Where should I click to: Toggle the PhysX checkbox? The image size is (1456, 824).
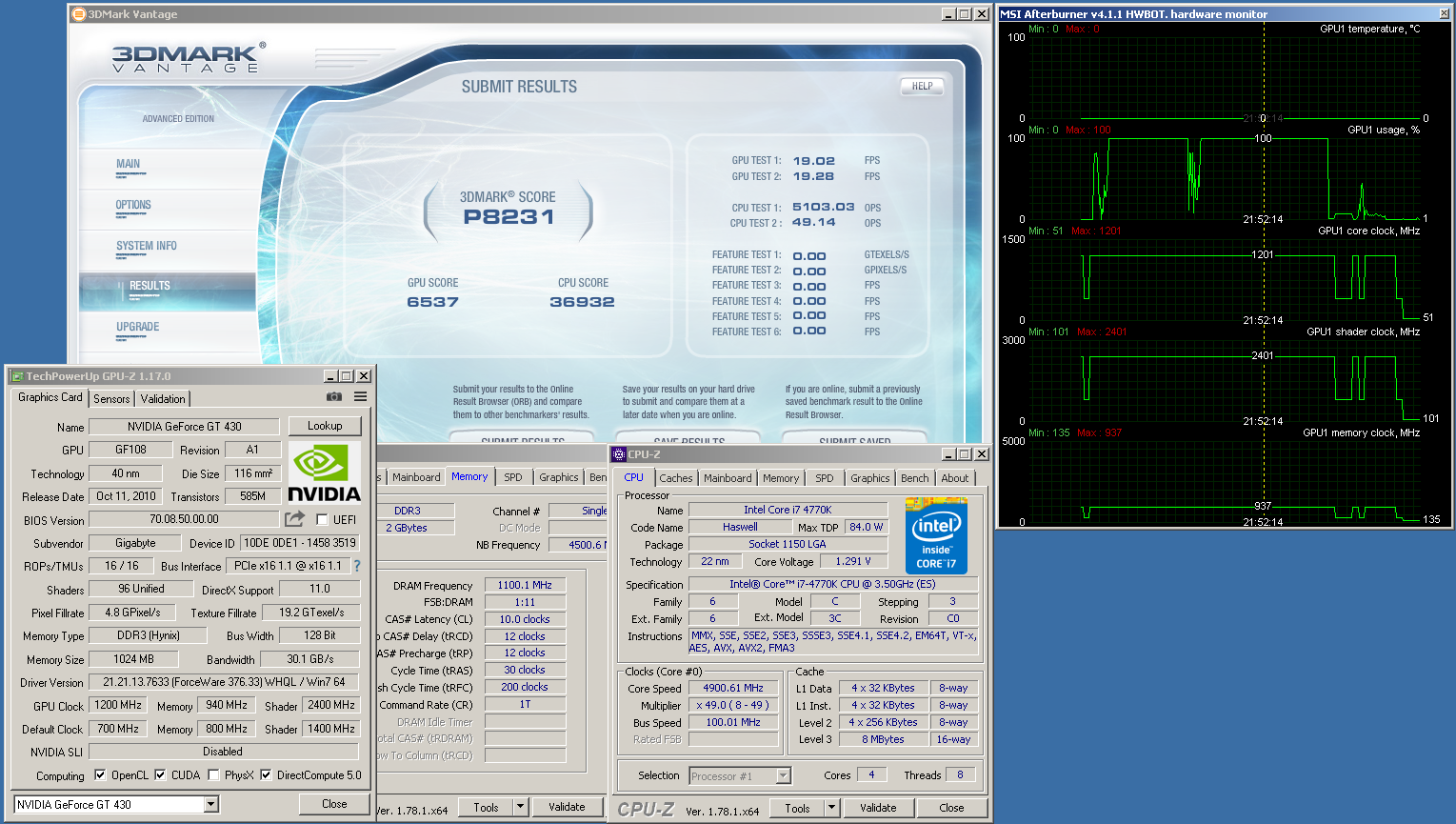(213, 775)
